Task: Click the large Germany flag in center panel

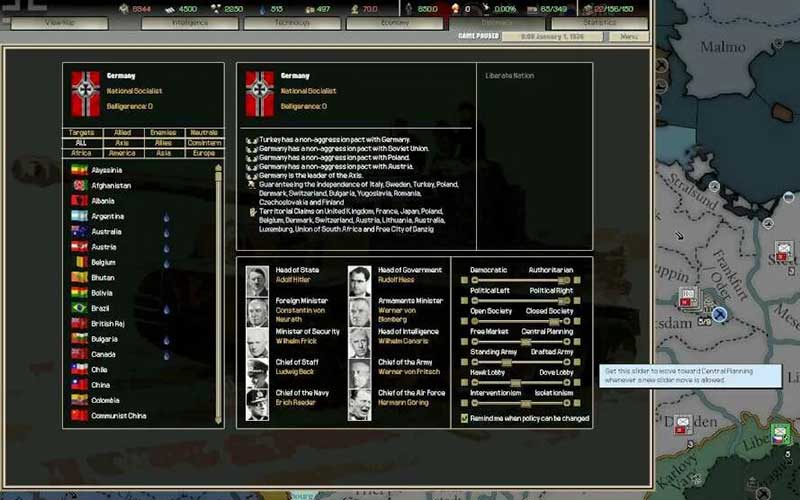Action: pos(260,93)
